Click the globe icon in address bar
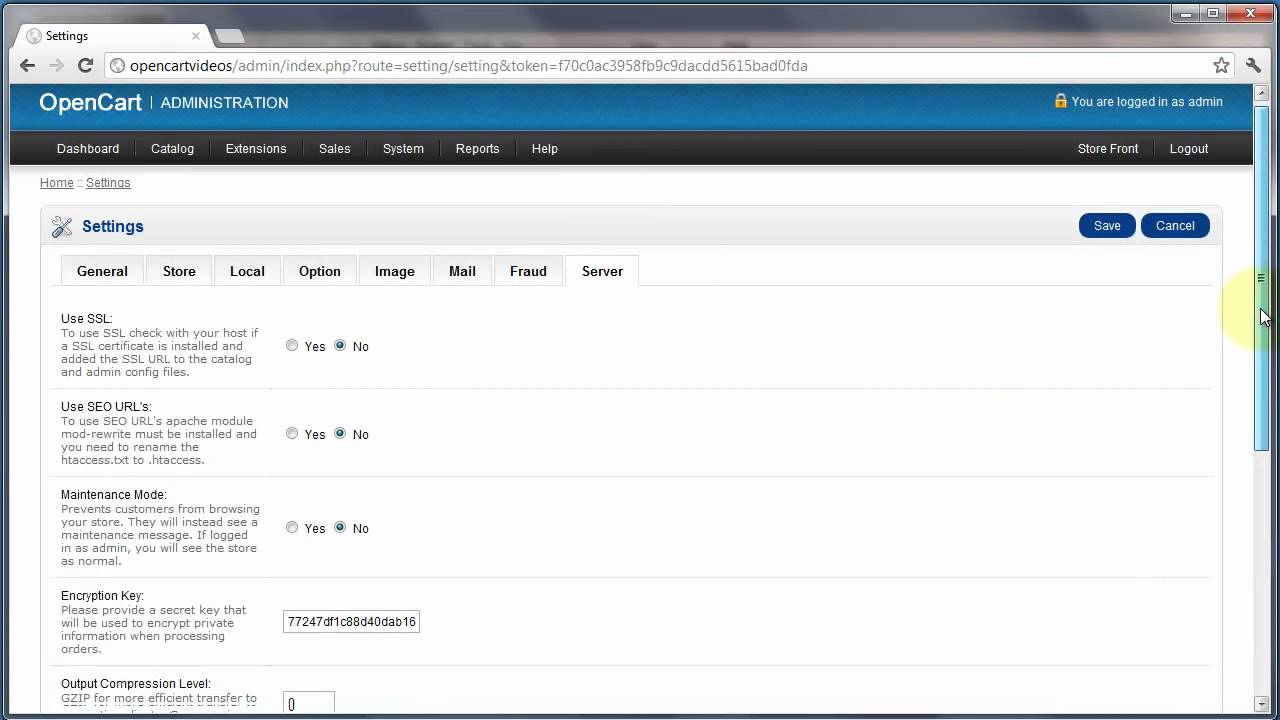 117,65
